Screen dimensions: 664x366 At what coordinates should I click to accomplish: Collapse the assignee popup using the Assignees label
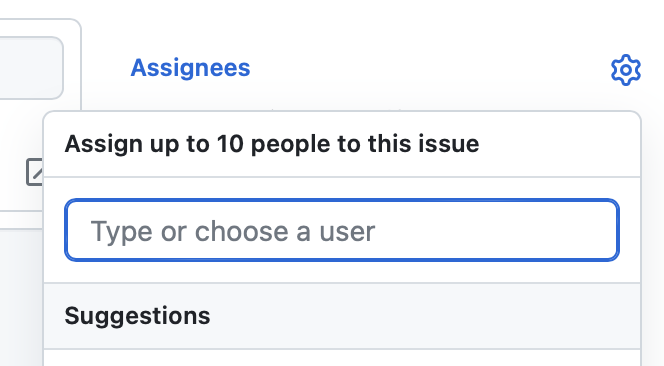(x=190, y=68)
